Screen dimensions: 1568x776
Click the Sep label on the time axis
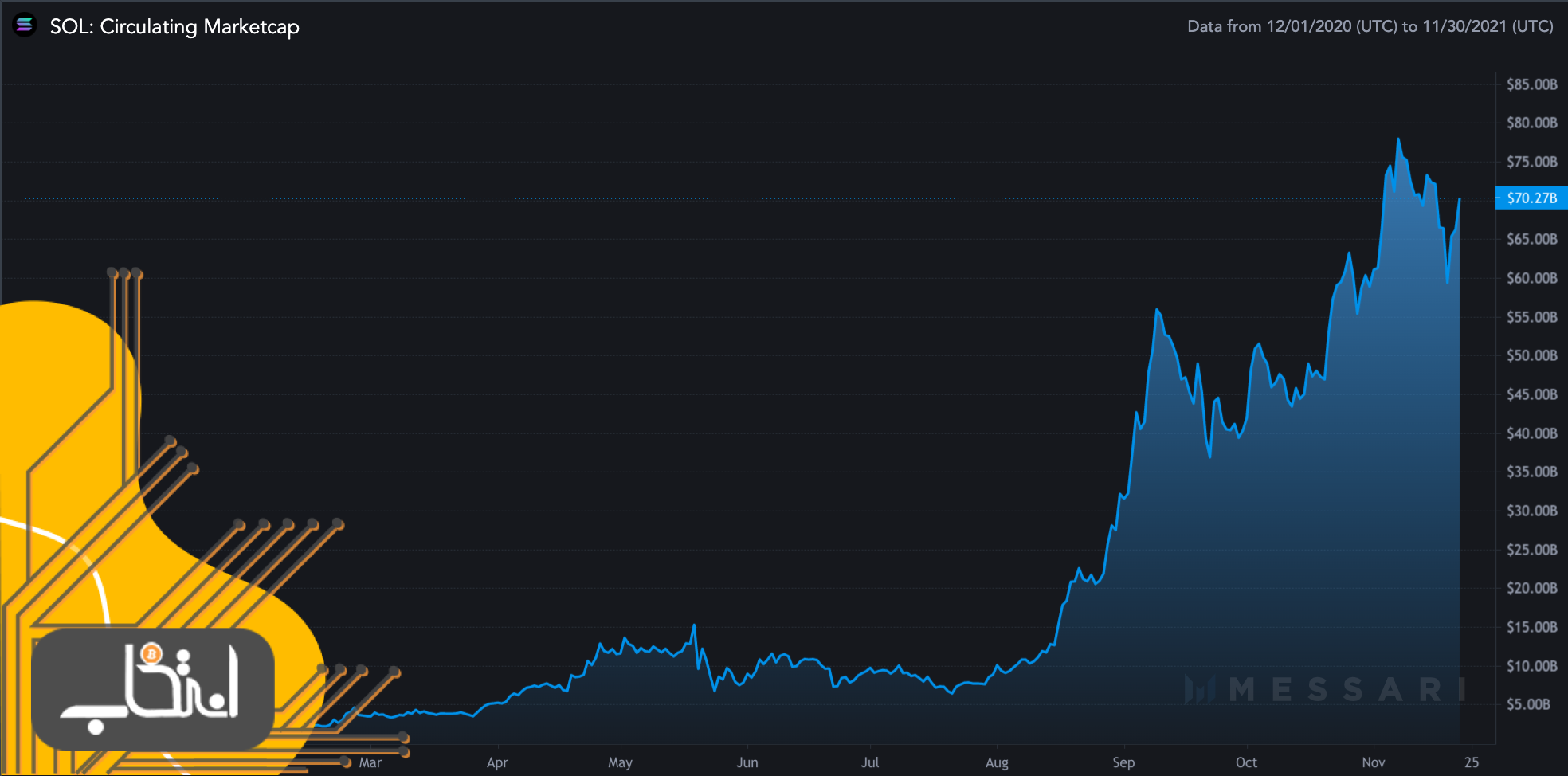coord(1123,762)
